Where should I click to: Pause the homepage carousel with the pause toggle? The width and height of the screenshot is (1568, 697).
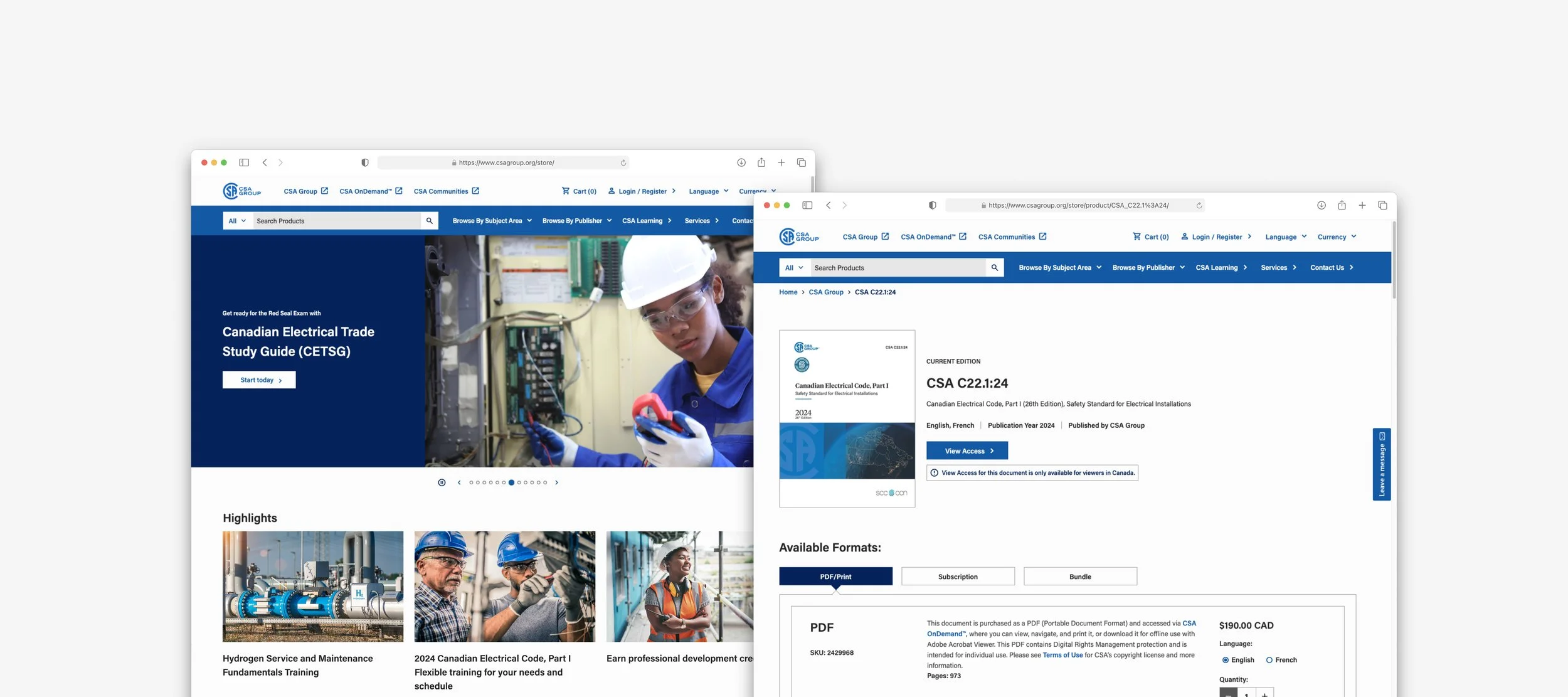click(441, 482)
